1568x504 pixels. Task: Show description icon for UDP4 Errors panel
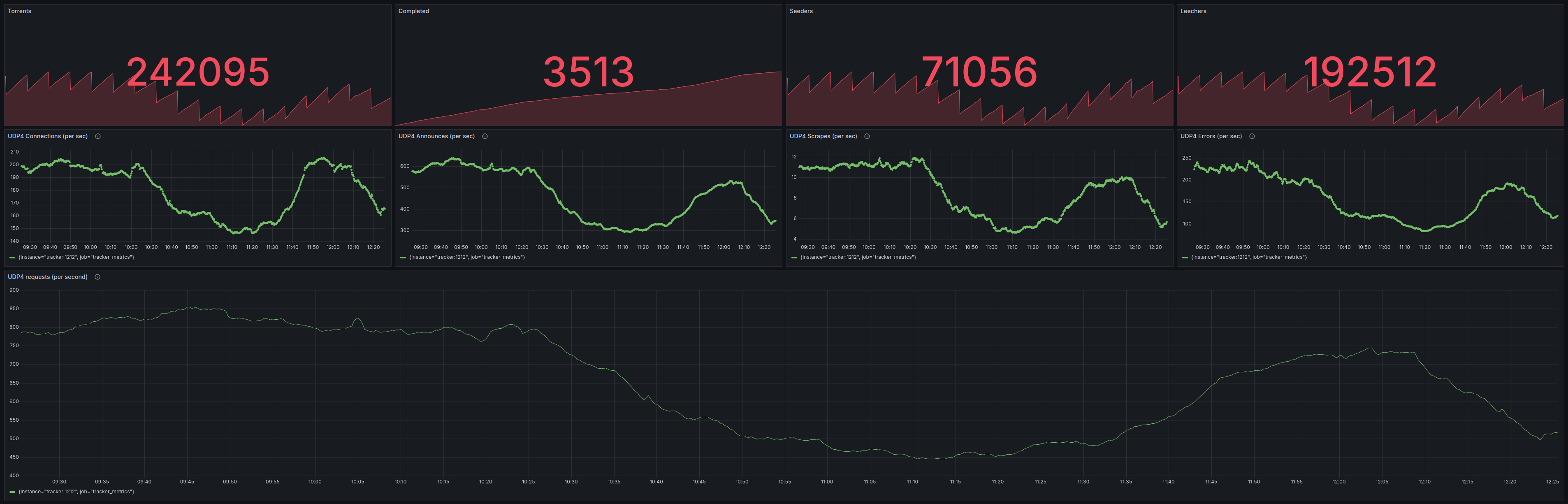tap(1252, 136)
